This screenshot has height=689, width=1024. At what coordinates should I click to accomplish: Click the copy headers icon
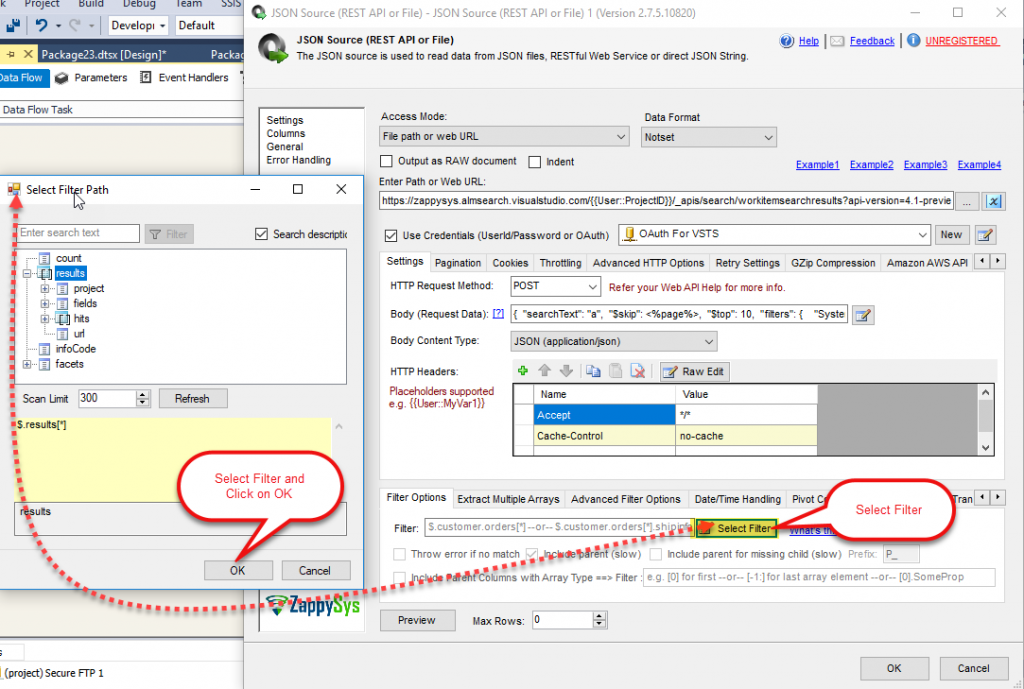coord(592,371)
